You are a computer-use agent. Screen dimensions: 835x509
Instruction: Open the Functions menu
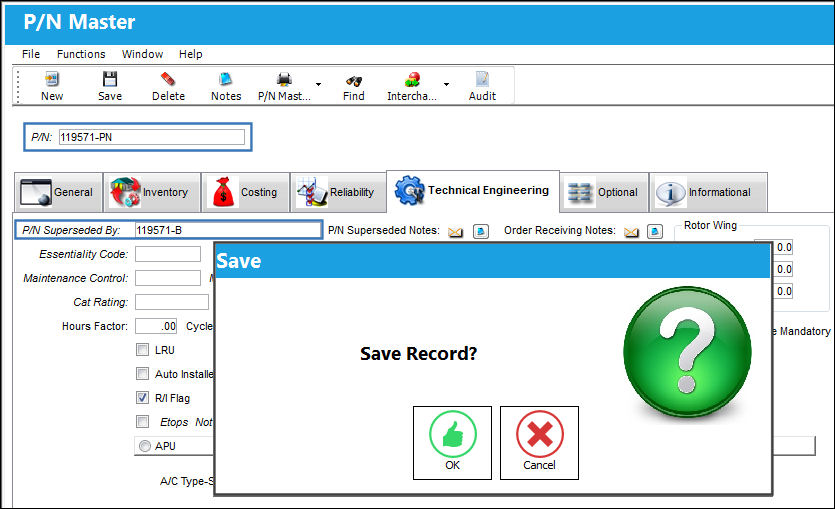tap(81, 54)
